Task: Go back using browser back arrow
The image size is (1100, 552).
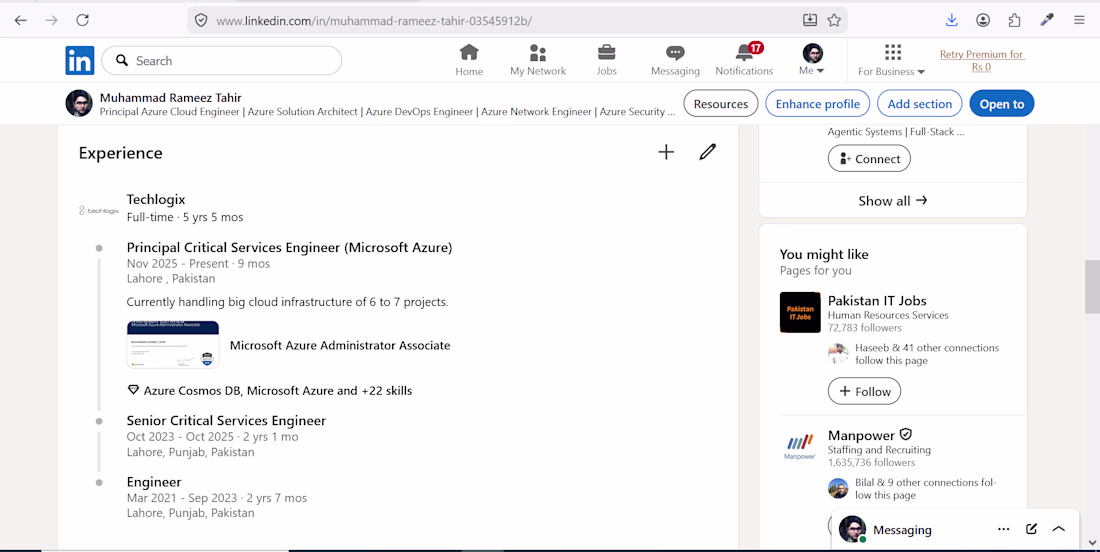Action: [20, 20]
